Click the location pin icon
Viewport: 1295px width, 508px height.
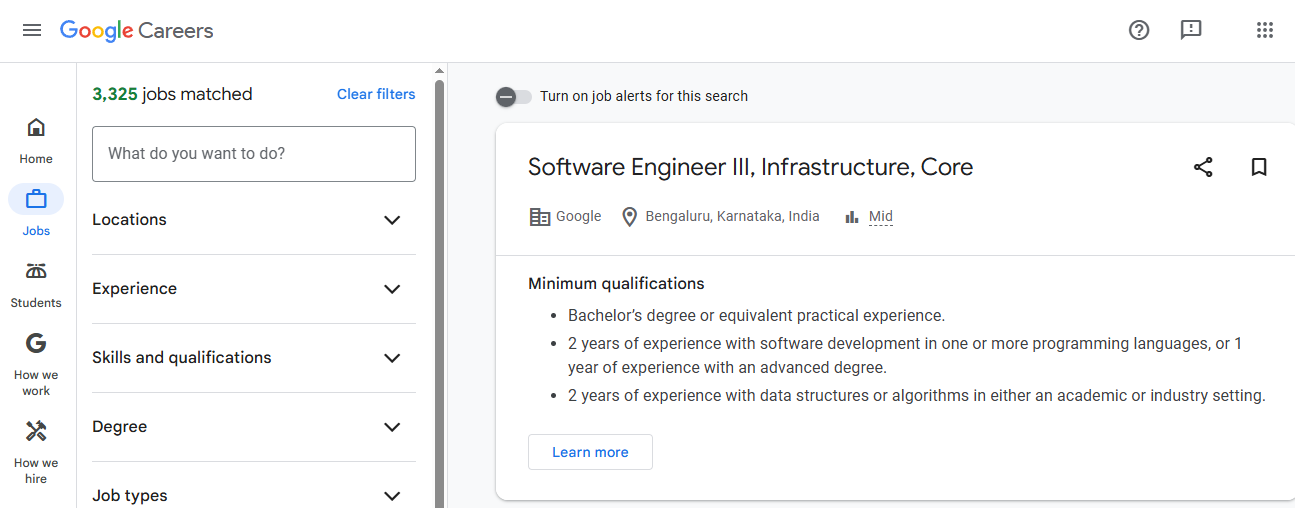pyautogui.click(x=629, y=216)
